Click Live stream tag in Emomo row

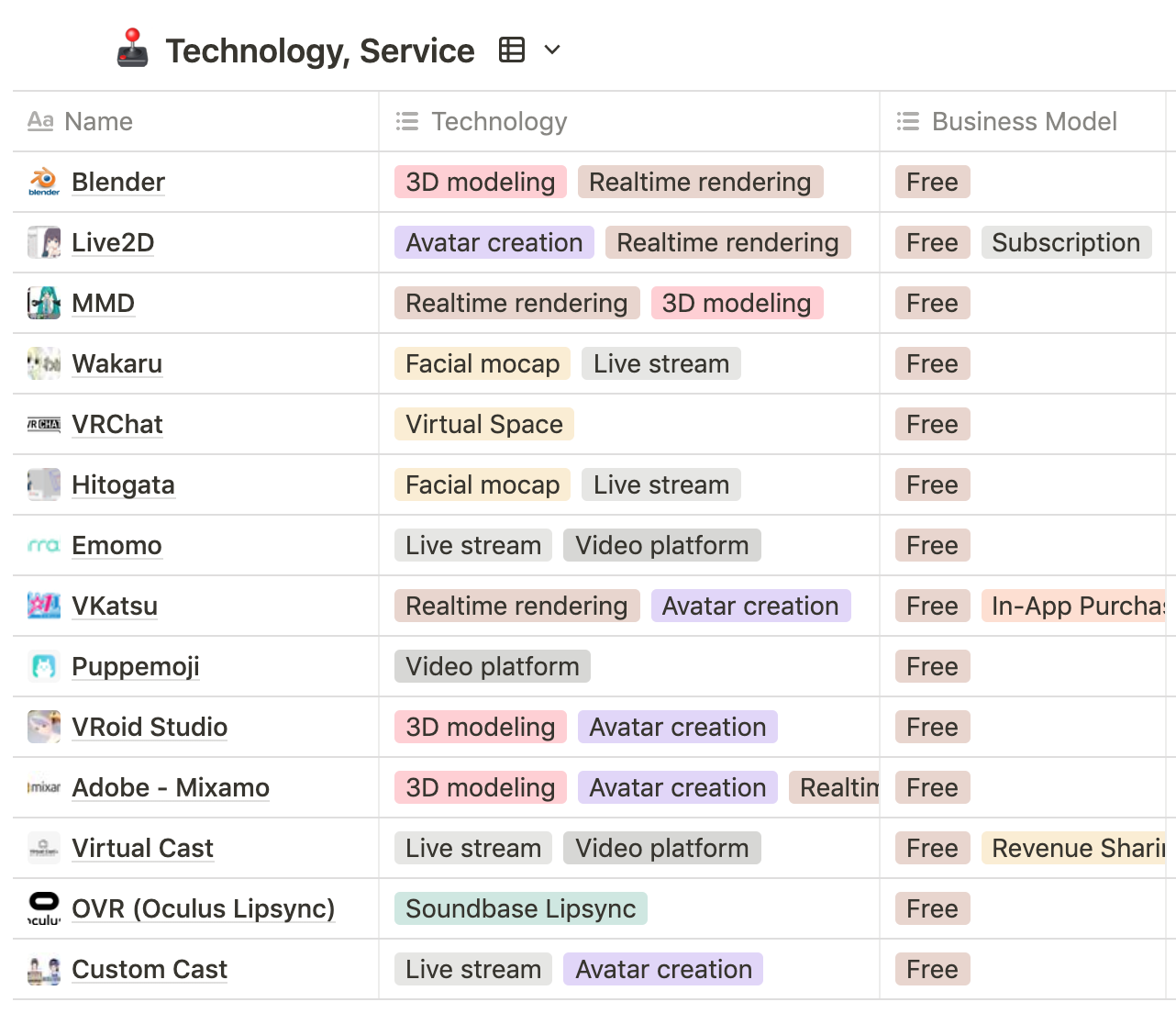473,545
